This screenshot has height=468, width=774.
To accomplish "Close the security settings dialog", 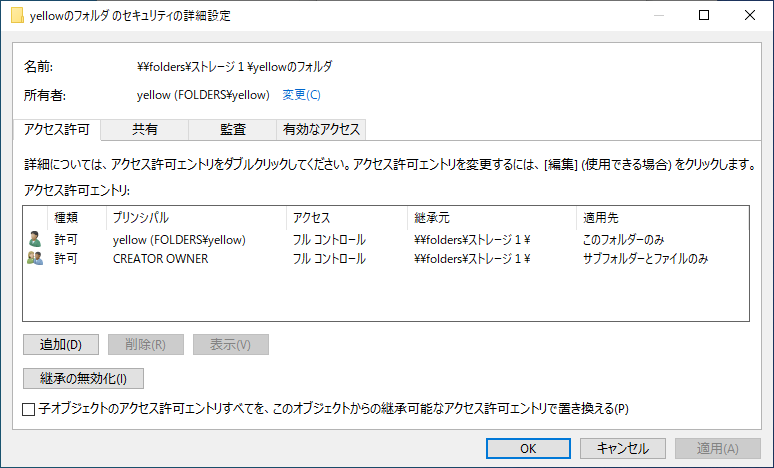I will point(749,15).
